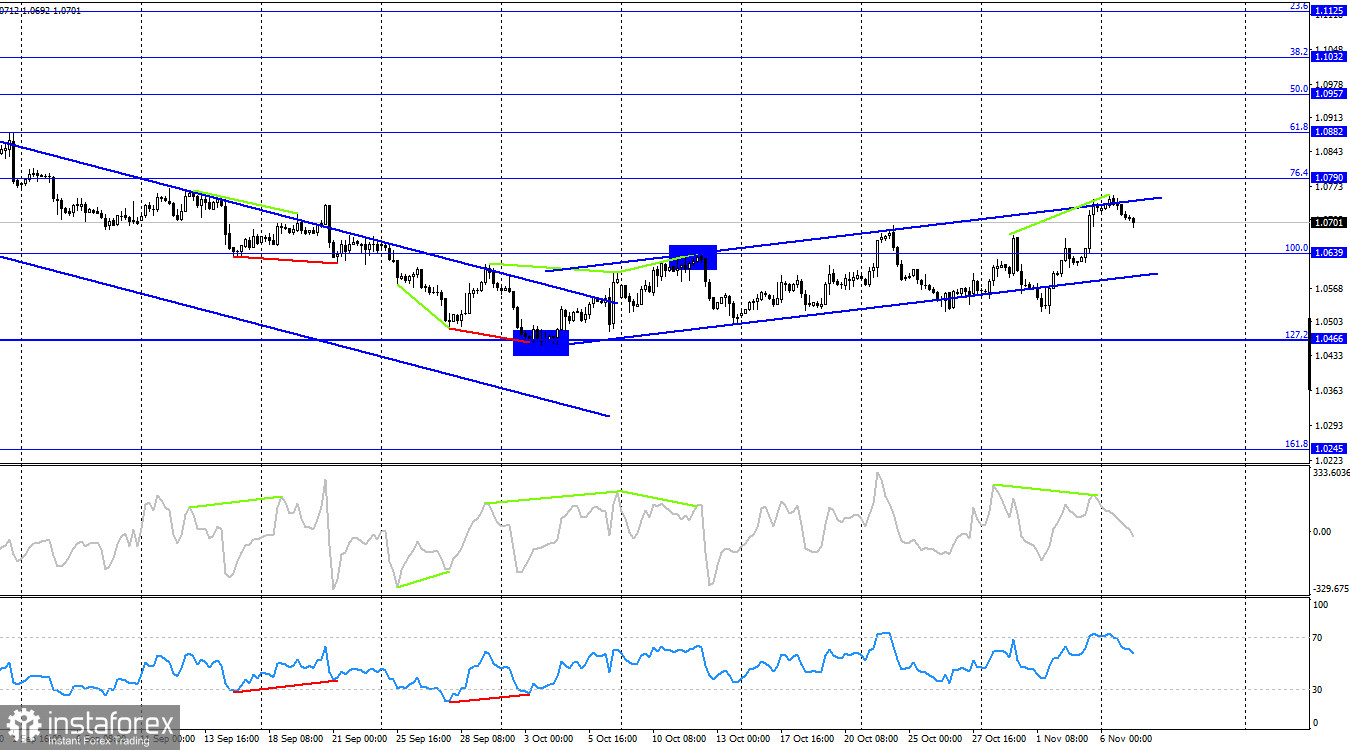Click the 1.0882 price level tag

1328,132
